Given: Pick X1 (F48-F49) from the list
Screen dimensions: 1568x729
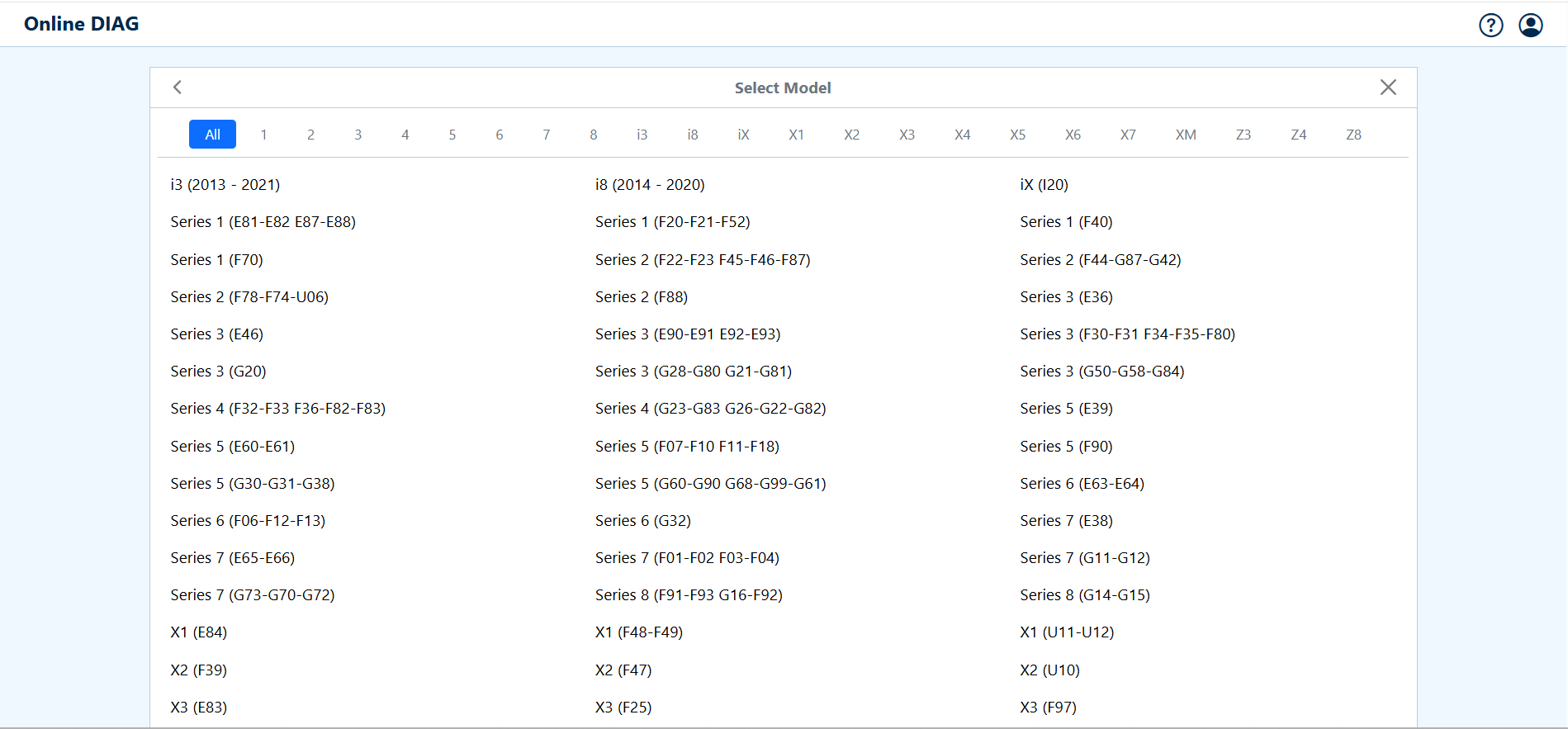Looking at the screenshot, I should pyautogui.click(x=638, y=632).
